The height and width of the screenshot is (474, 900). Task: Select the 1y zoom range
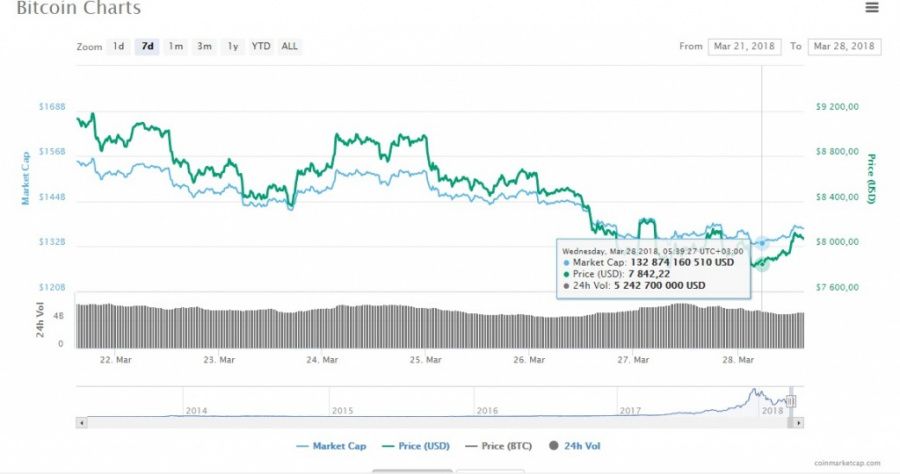coord(232,46)
